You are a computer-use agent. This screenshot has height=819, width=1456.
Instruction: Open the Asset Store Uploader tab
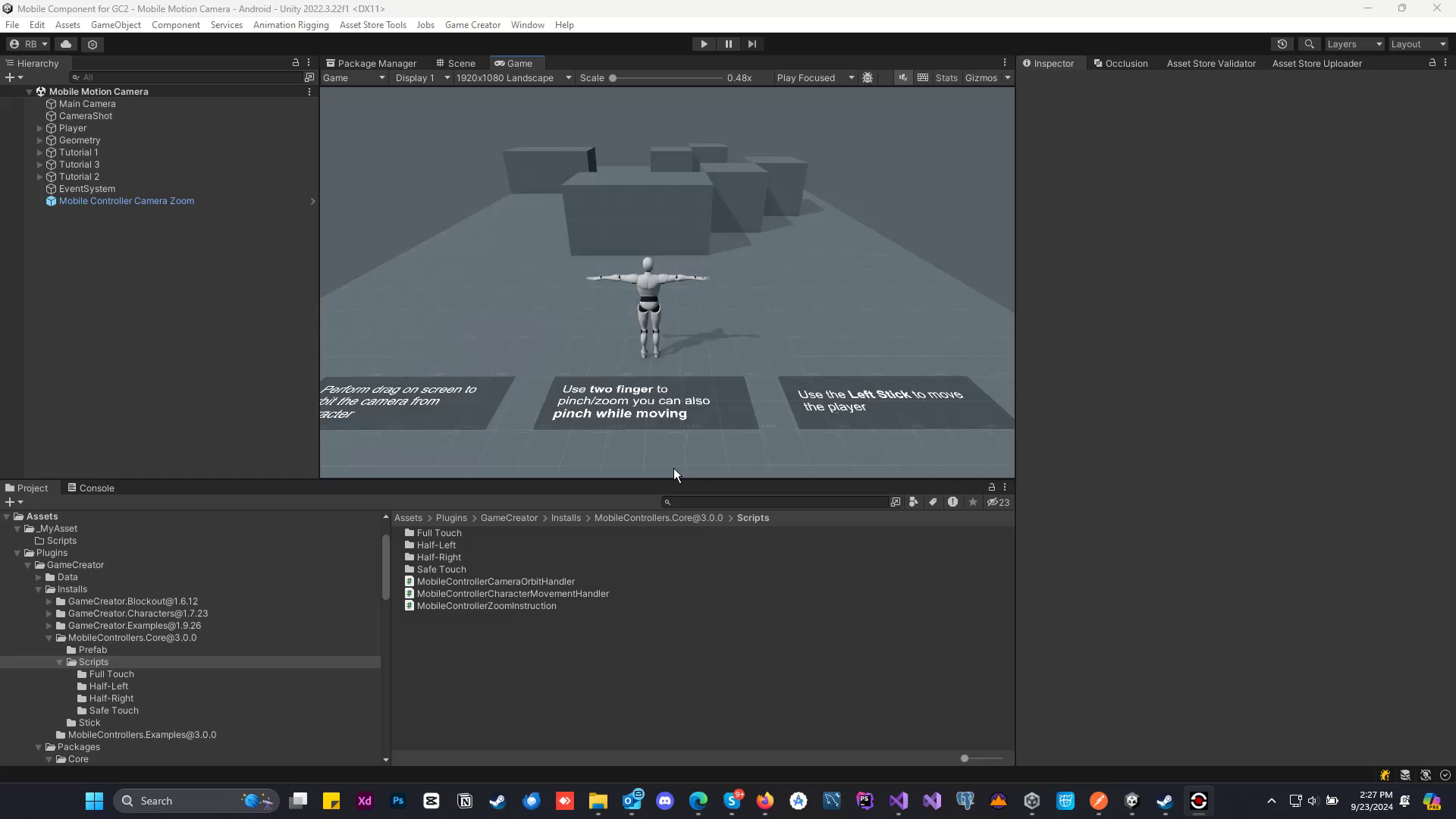point(1317,63)
